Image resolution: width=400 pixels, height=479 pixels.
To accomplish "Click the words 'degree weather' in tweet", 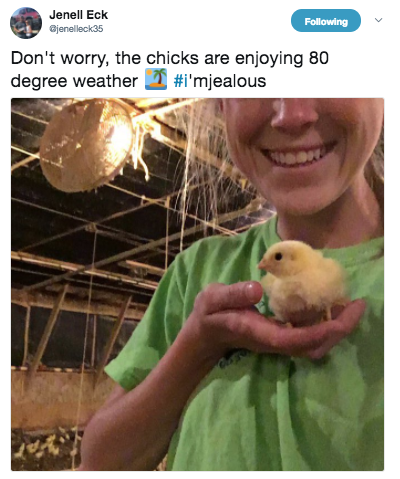I will coord(74,81).
